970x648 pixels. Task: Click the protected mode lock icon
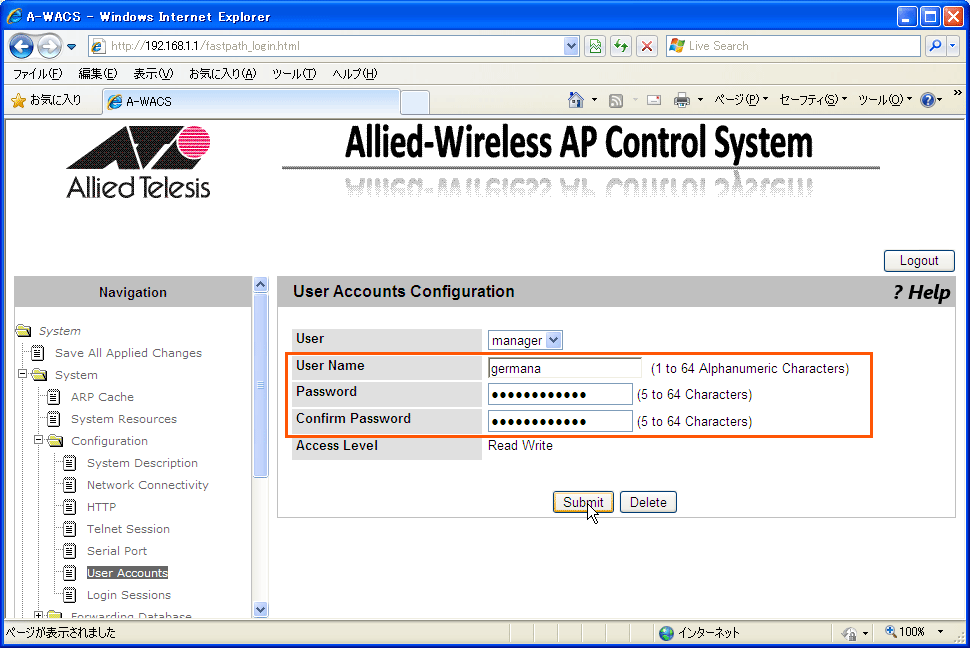pos(850,633)
